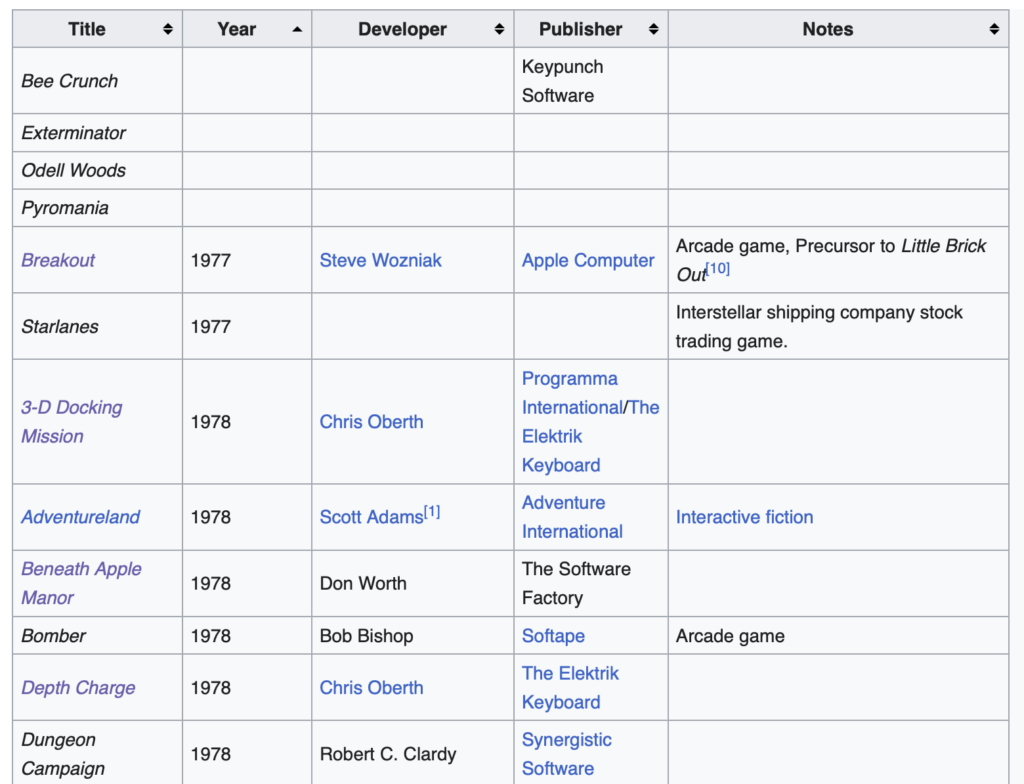Select the 1978 year in Adventureland row
1024x784 pixels.
tap(210, 517)
